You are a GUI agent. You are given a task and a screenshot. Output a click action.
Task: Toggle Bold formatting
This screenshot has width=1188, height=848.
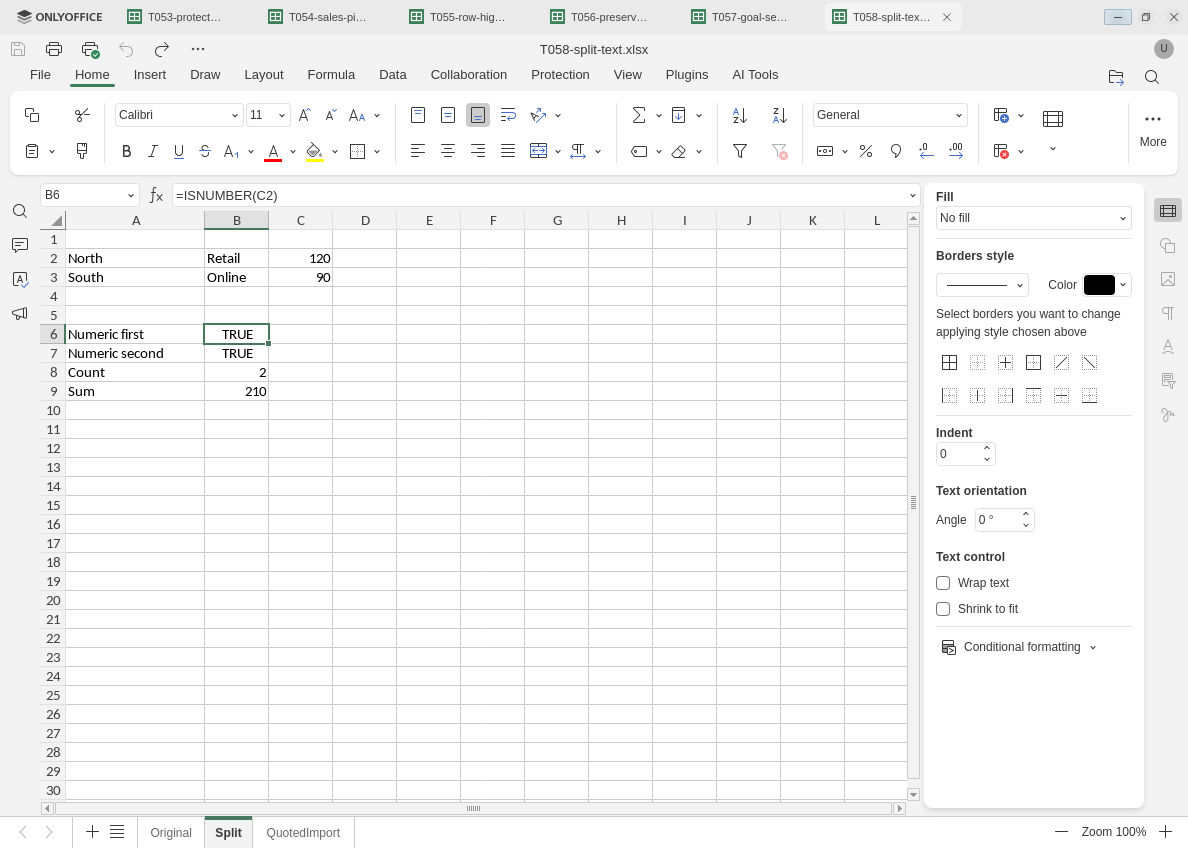click(127, 152)
